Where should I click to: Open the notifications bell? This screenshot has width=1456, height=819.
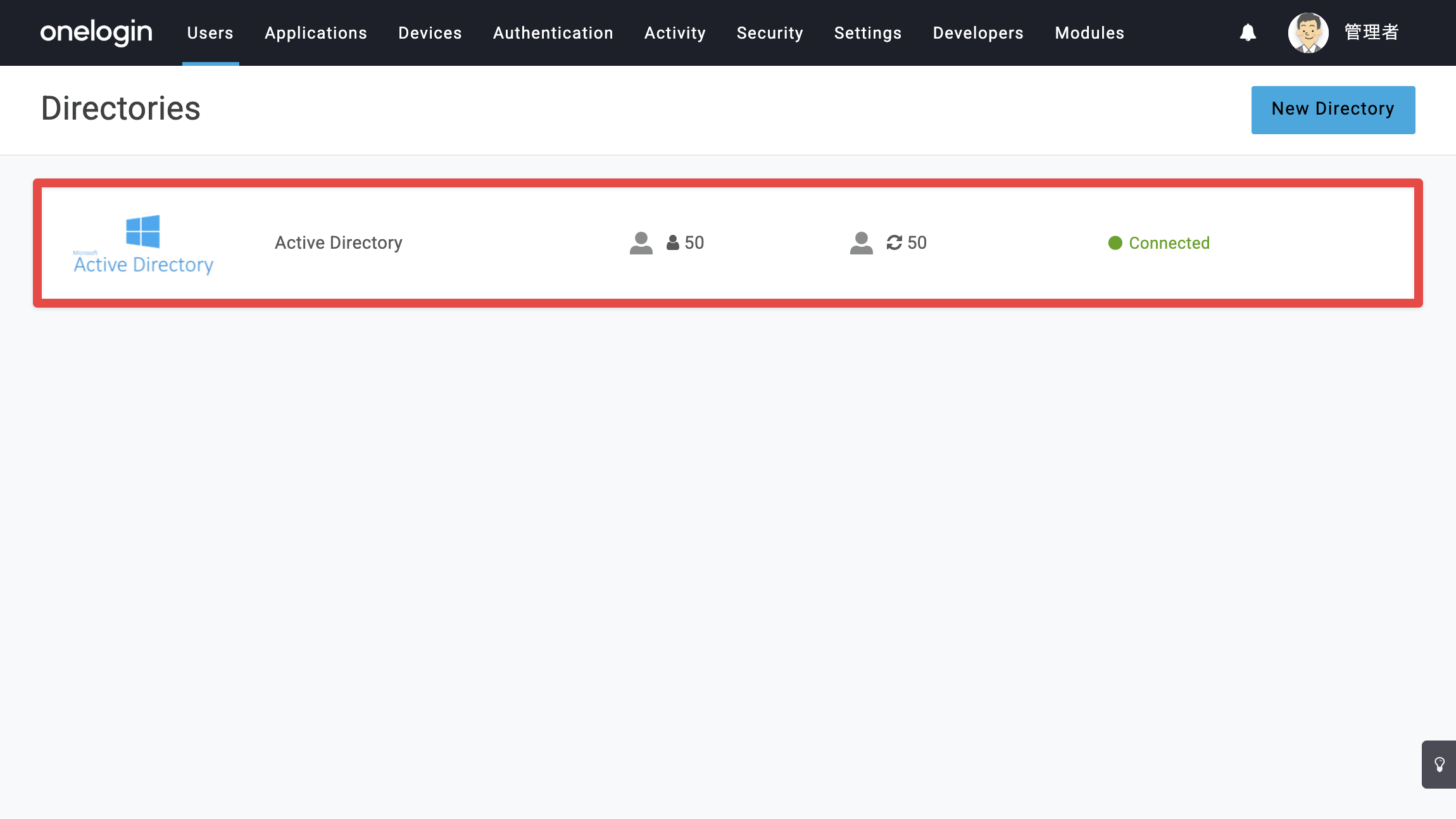1248,32
